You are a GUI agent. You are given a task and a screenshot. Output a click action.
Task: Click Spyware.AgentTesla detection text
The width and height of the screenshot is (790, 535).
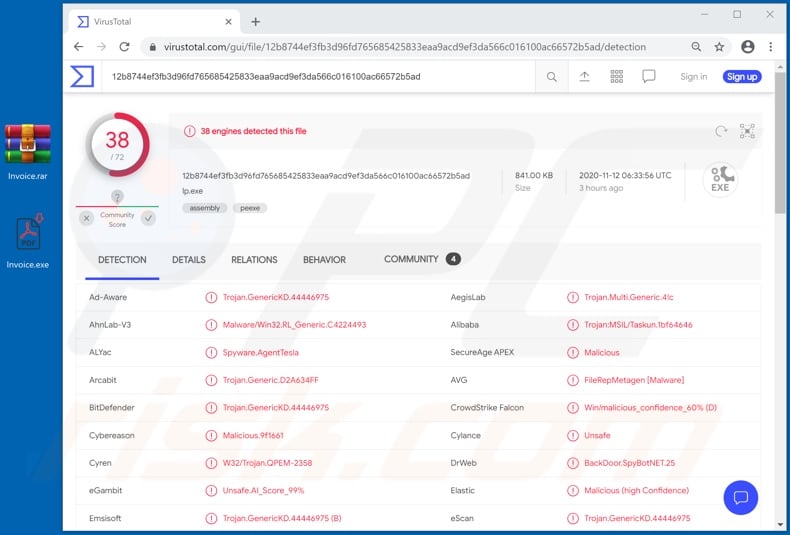coord(260,353)
